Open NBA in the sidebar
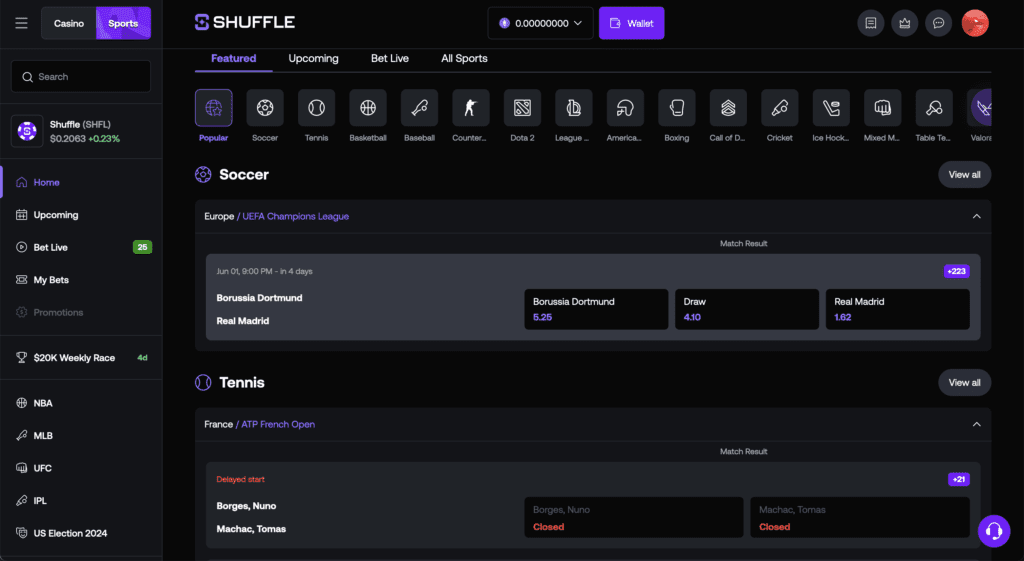Image resolution: width=1024 pixels, height=561 pixels. point(82,403)
